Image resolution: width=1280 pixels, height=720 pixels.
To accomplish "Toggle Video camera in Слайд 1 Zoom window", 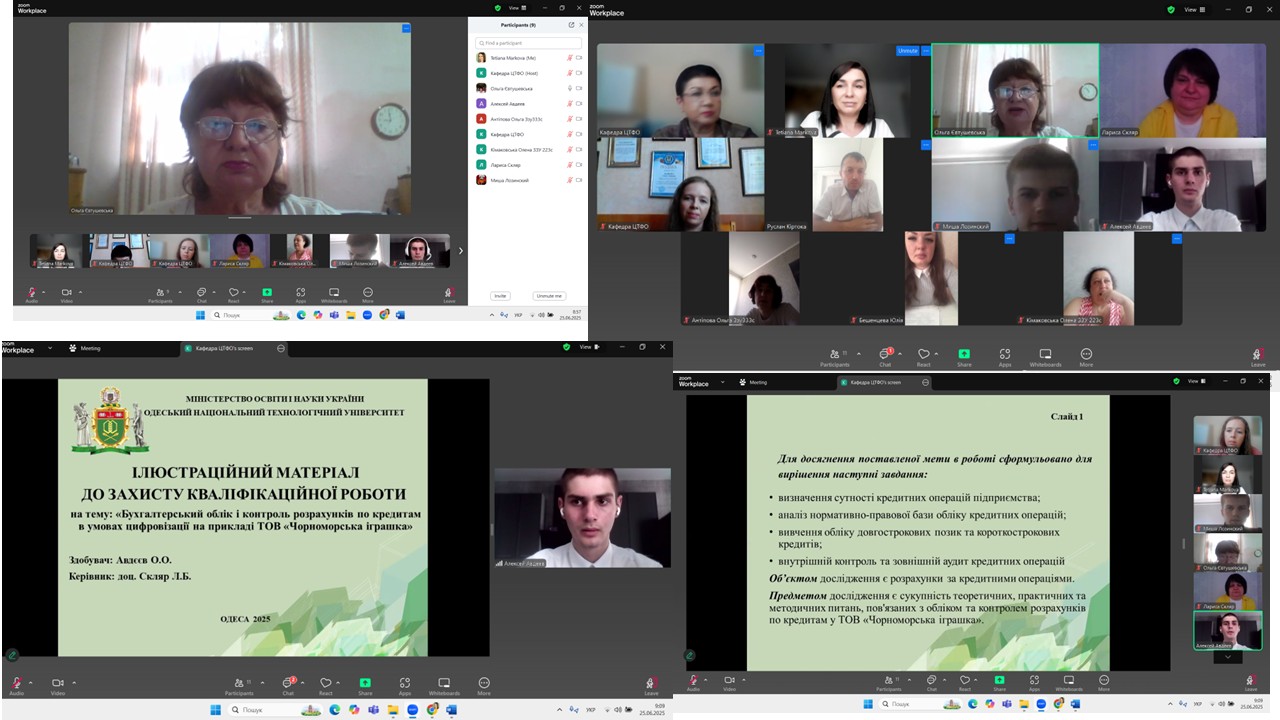I will (729, 681).
